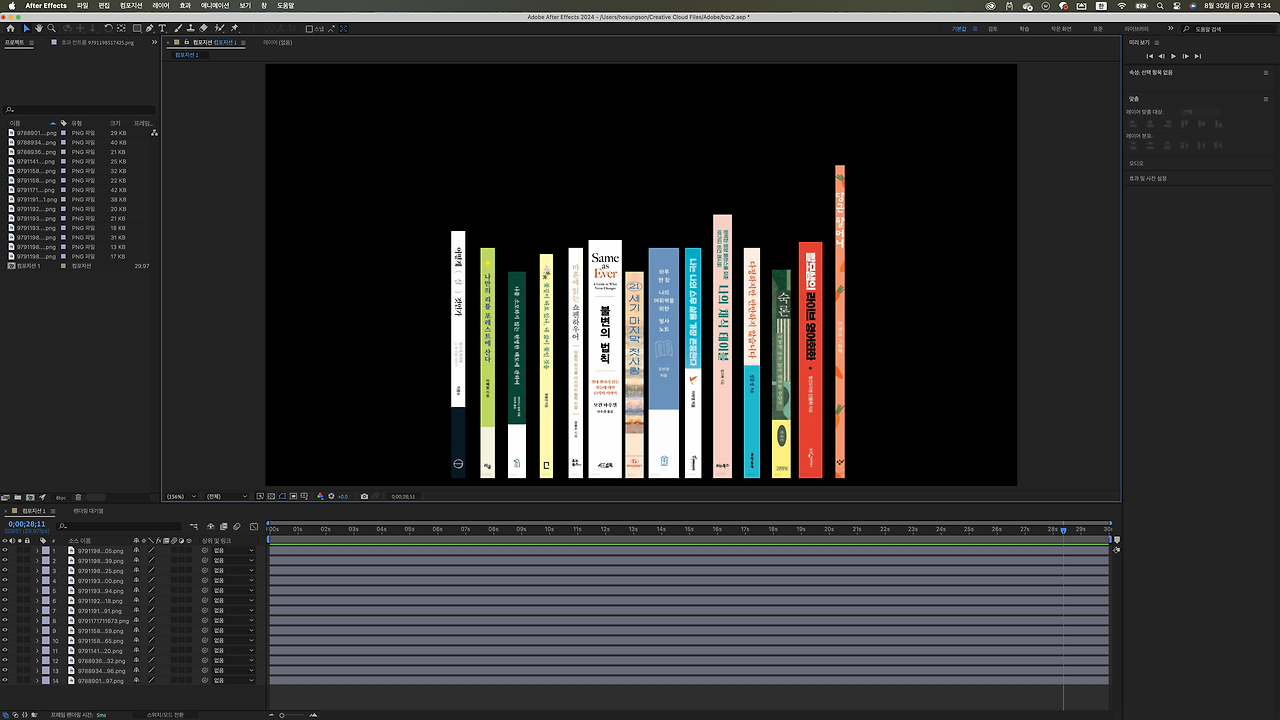The height and width of the screenshot is (720, 1280).
Task: Select the Hand tool in the toolbar
Action: click(38, 28)
